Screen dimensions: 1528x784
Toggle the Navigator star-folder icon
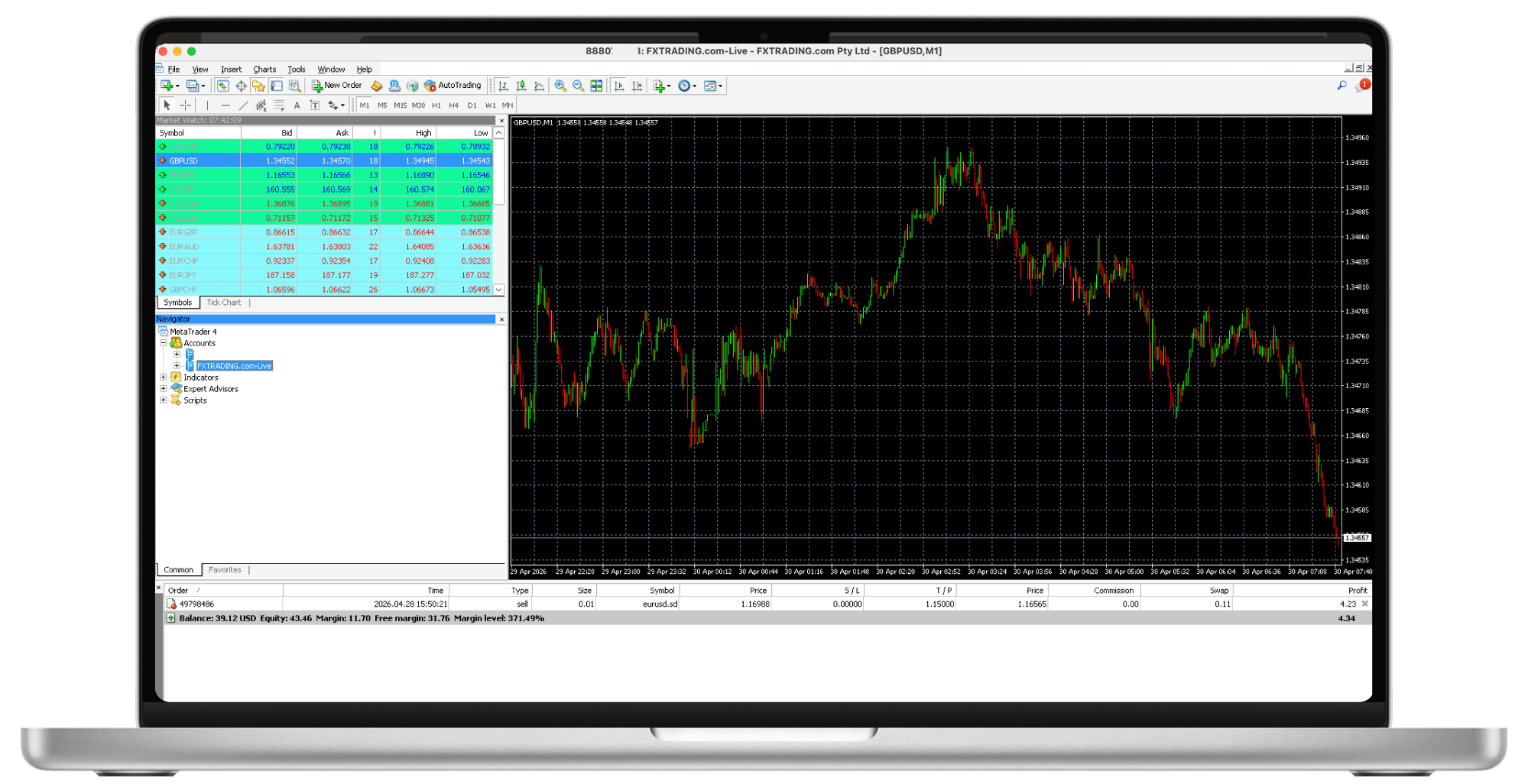[258, 86]
